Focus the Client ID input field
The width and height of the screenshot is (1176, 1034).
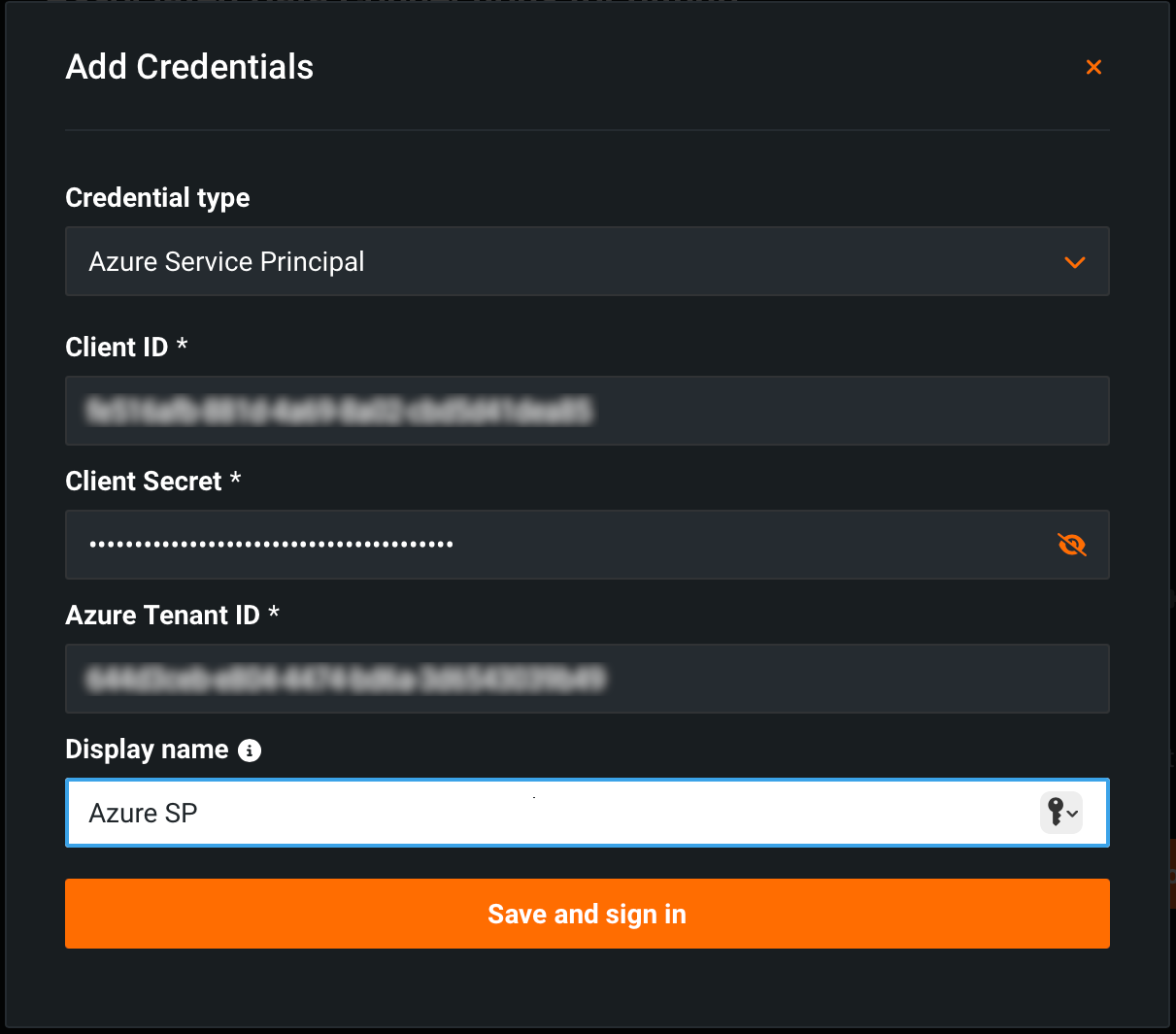587,411
